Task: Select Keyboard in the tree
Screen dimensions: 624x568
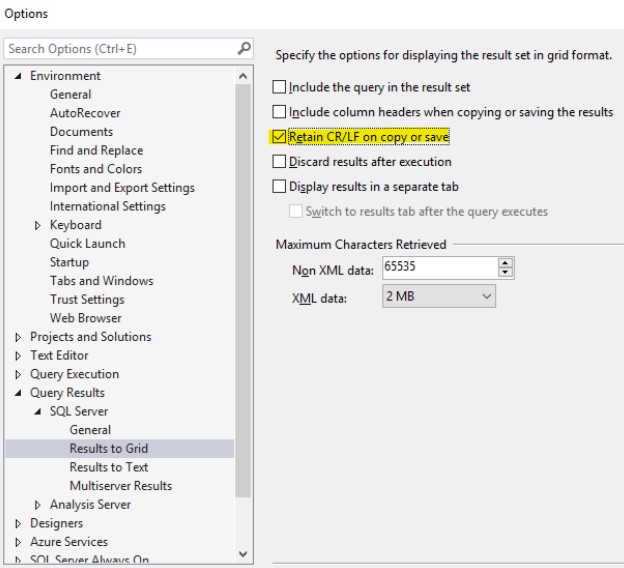Action: (x=76, y=225)
